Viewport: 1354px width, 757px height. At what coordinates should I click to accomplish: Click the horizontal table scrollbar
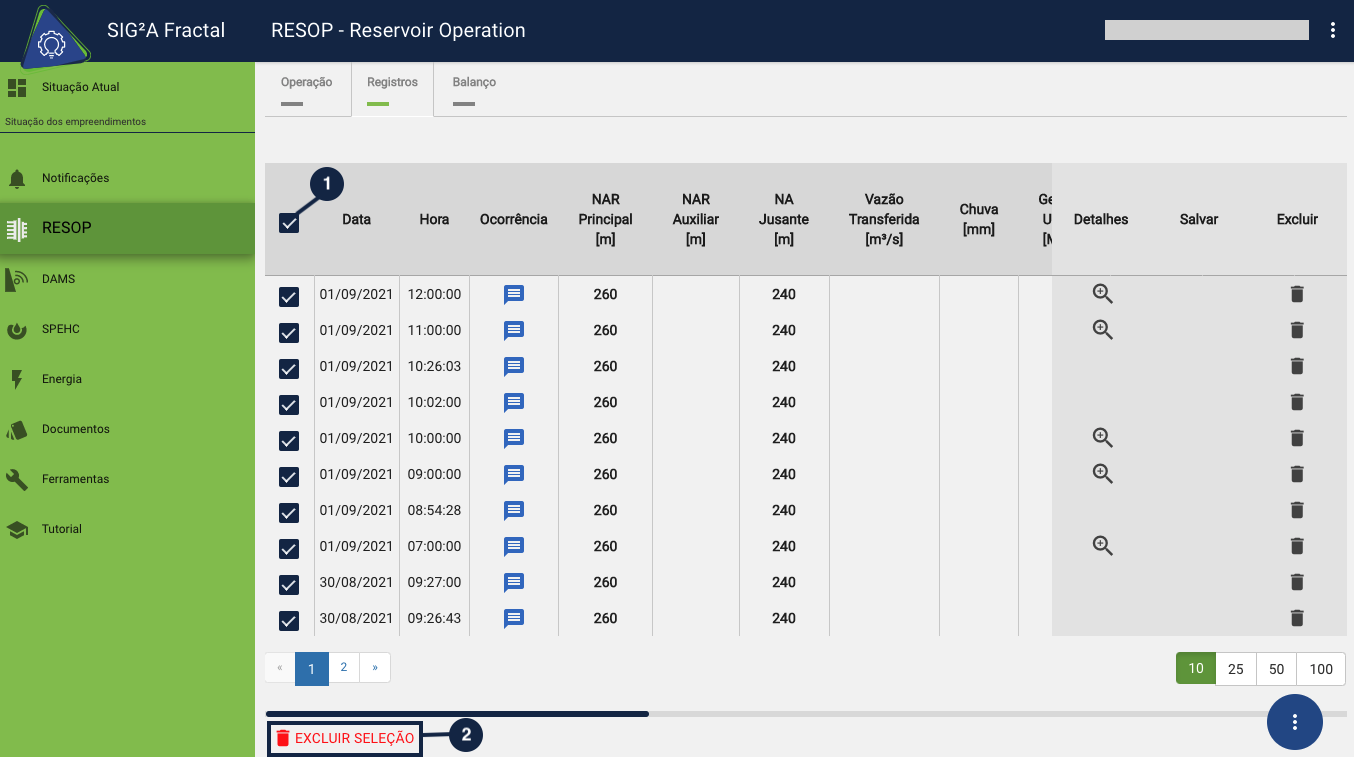point(457,714)
